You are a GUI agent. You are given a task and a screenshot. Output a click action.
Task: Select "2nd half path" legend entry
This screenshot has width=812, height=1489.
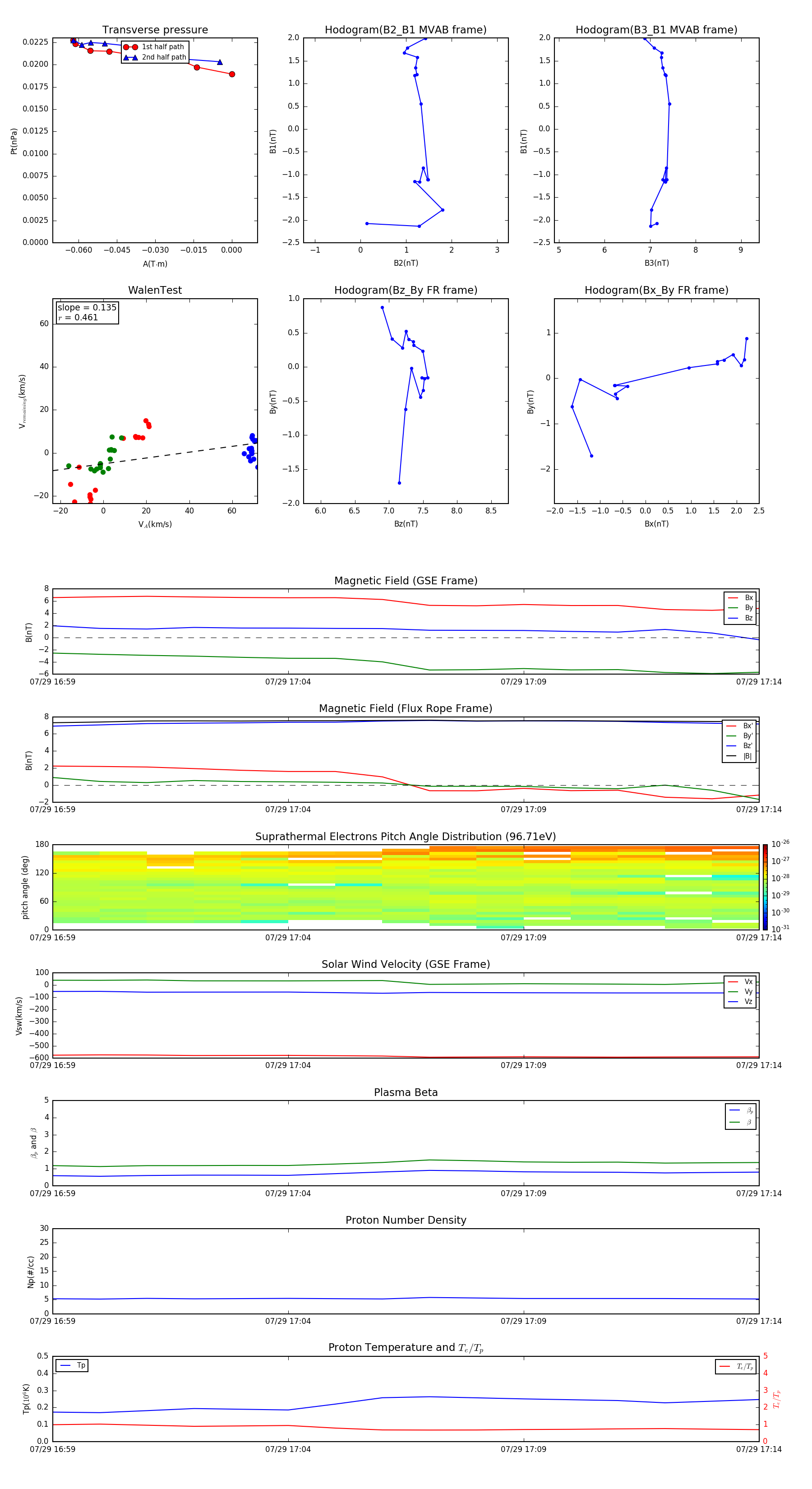(154, 57)
